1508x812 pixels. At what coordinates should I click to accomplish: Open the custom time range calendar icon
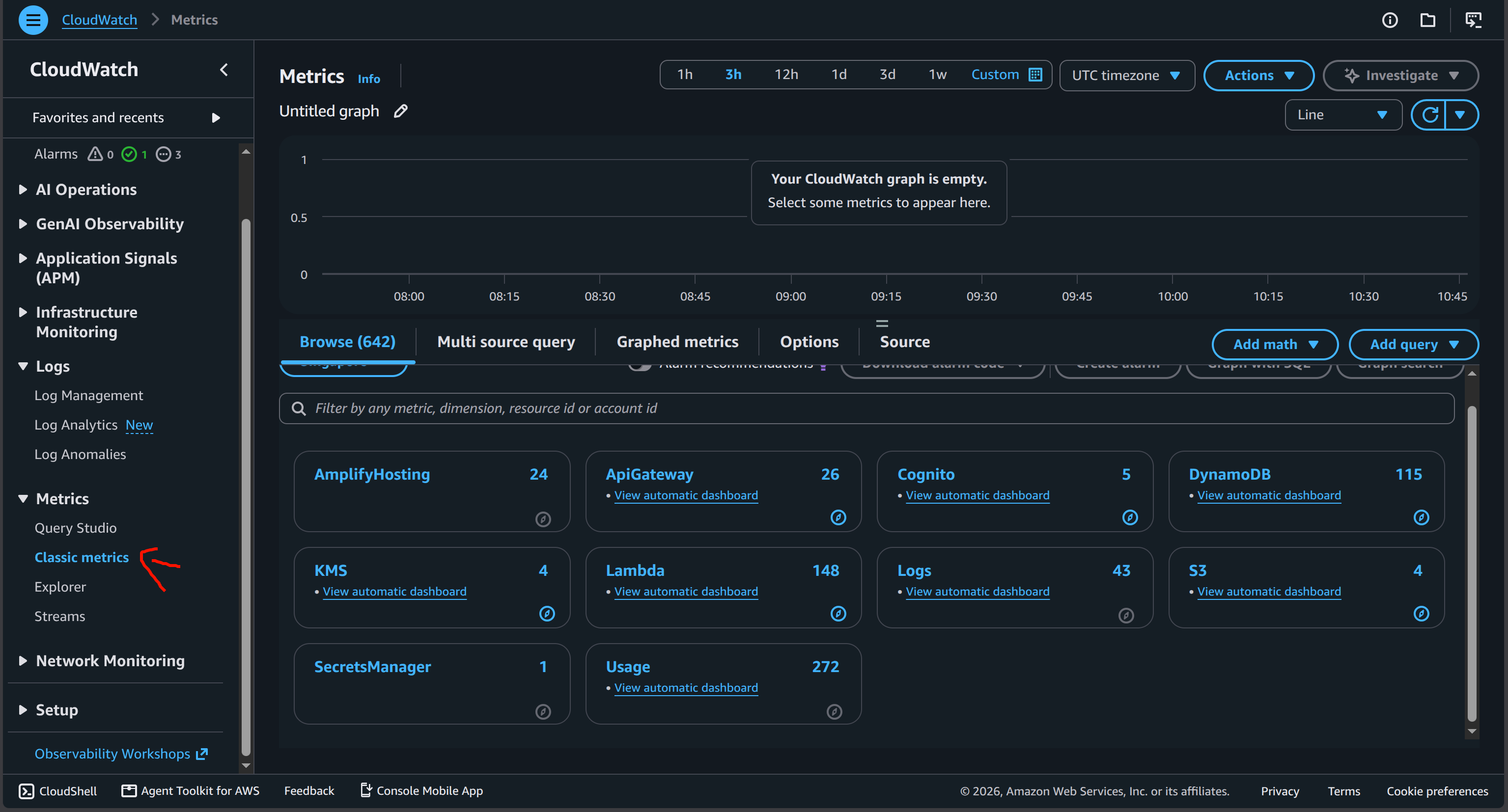(x=1035, y=75)
